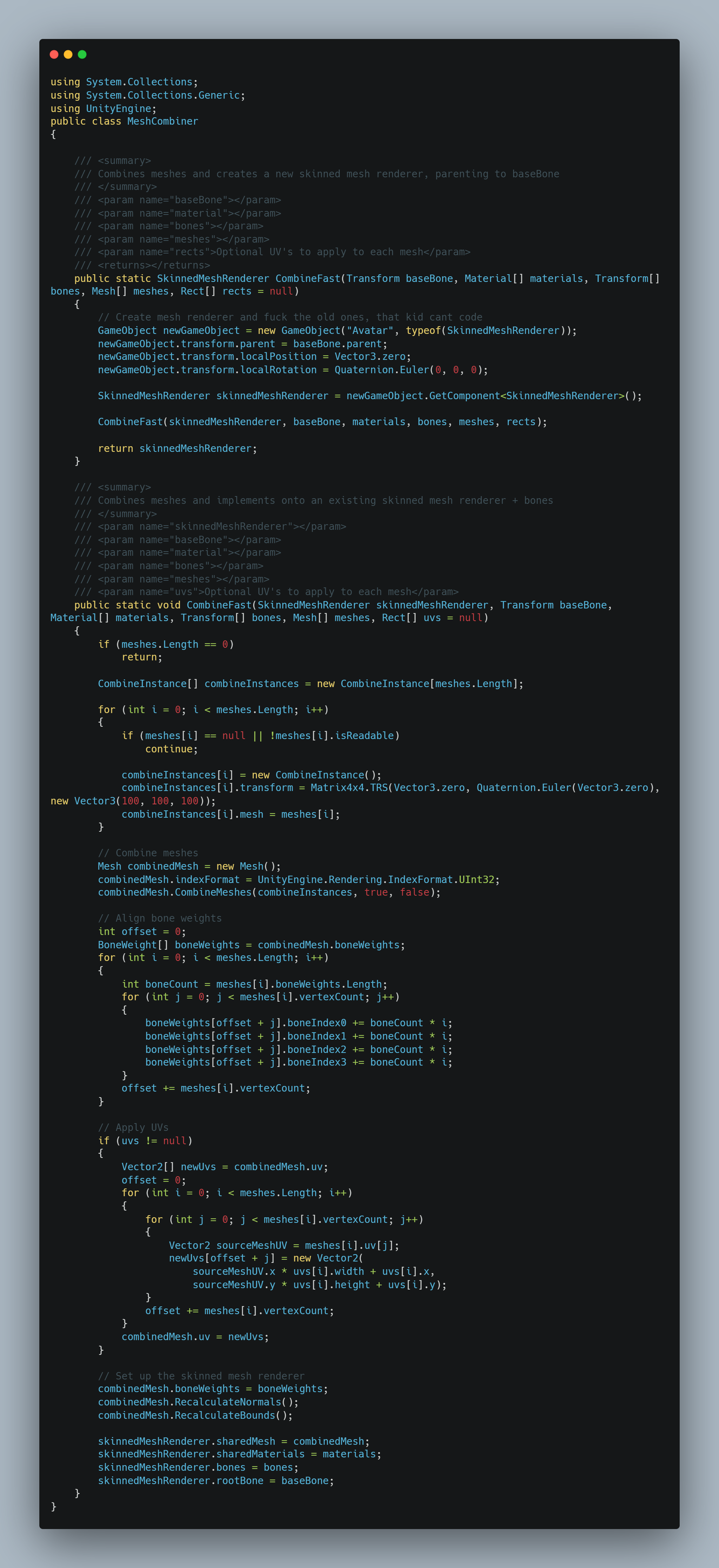Click the yellow minimize dot
Screen dimensions: 719x1568
[68, 55]
